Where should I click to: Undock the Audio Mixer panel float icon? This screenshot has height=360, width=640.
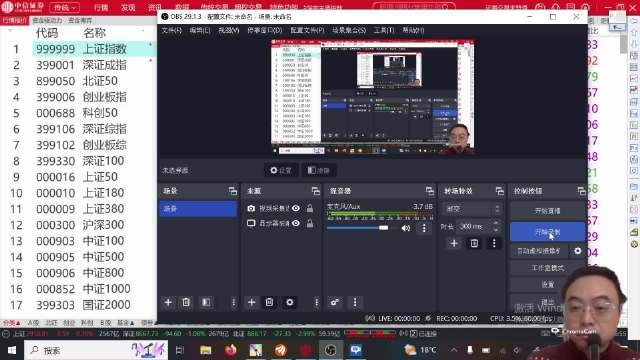pos(429,191)
